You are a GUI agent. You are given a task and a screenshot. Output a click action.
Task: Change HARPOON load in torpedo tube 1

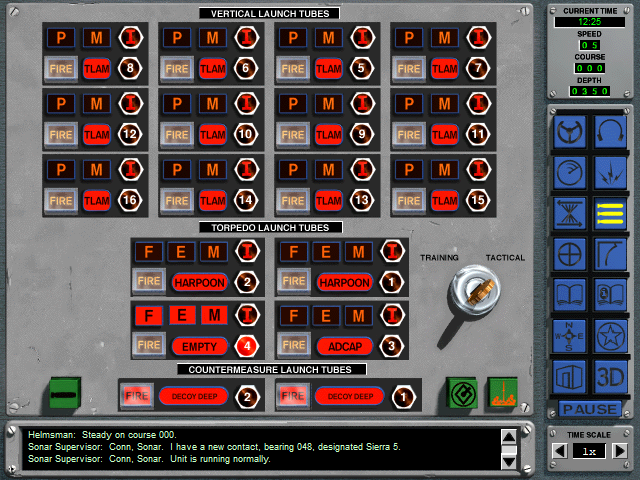[x=344, y=282]
